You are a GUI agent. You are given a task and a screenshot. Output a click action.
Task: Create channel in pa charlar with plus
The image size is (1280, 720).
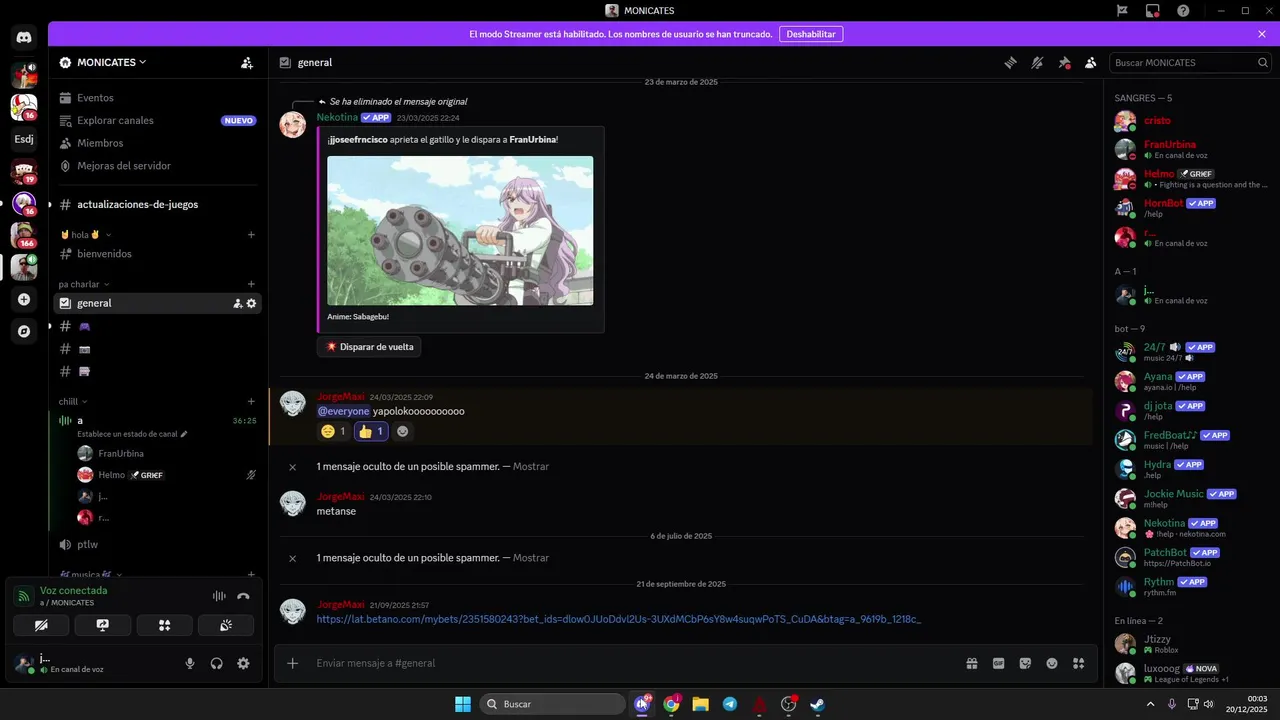click(251, 284)
